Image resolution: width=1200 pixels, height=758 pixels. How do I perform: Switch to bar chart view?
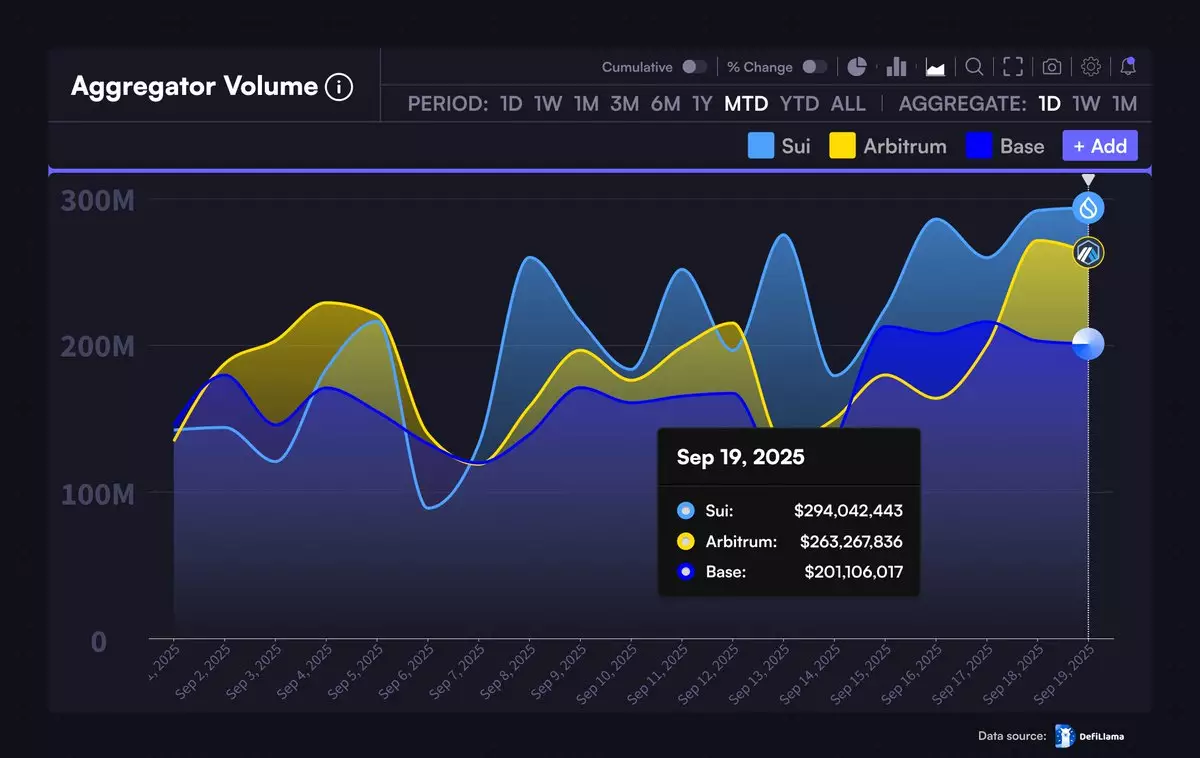896,67
